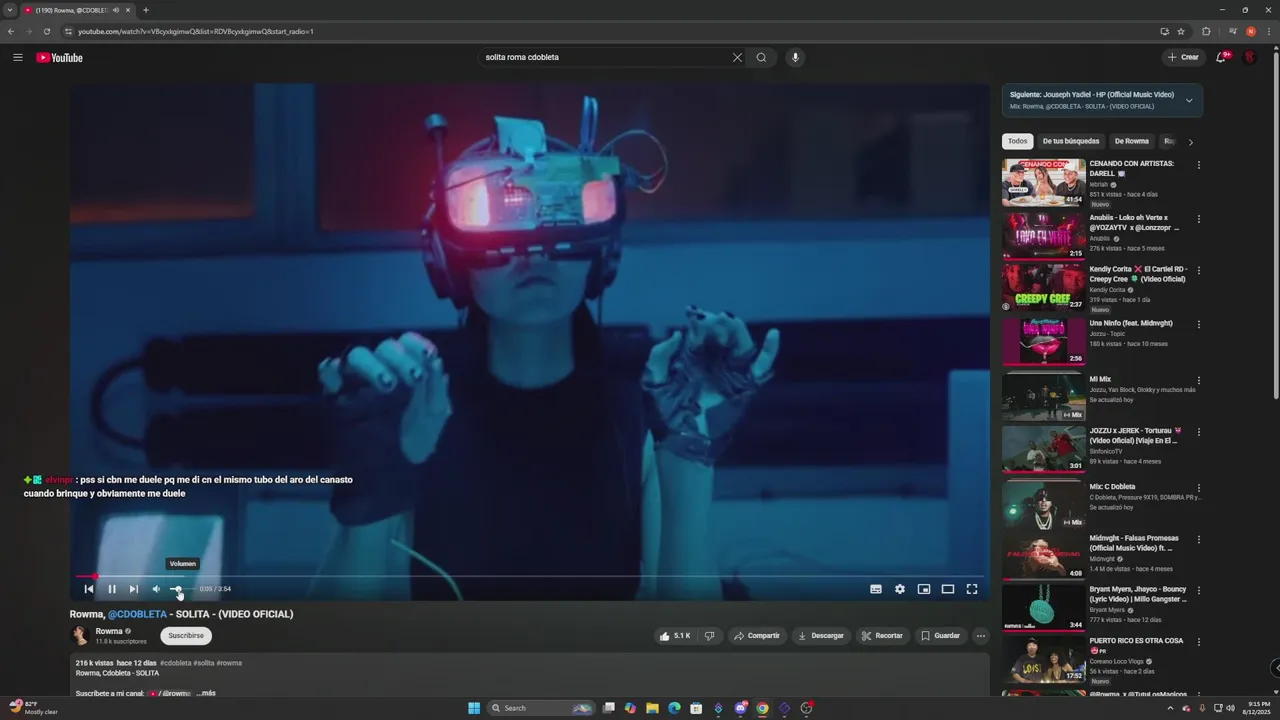Clear the search box text with X
This screenshot has width=1280, height=720.
(737, 57)
